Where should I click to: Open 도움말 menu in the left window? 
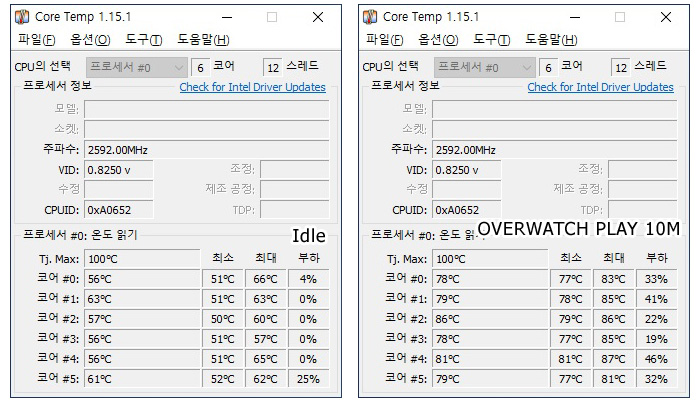pyautogui.click(x=203, y=39)
